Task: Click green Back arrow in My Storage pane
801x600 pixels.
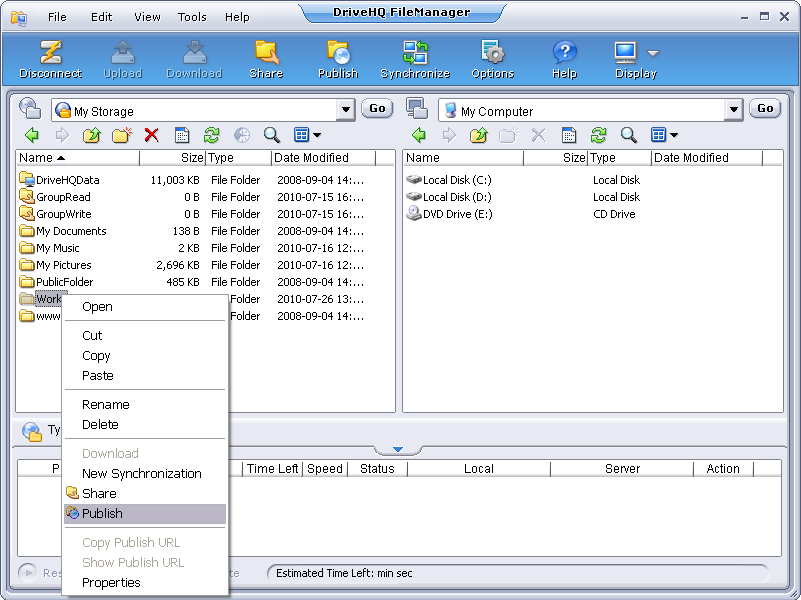Action: pyautogui.click(x=32, y=135)
